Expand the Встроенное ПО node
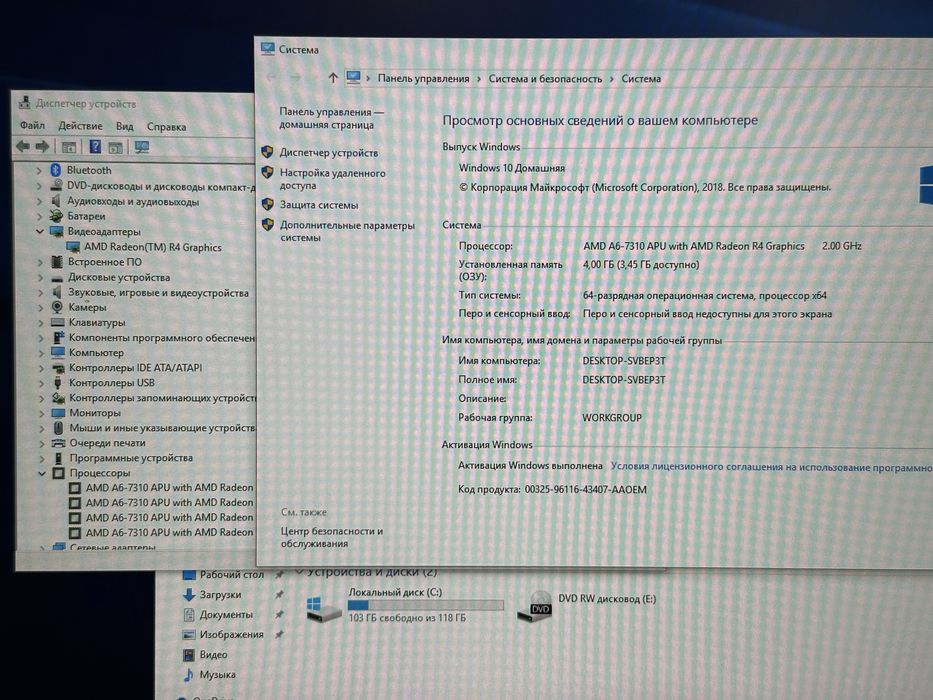933x700 pixels. coord(40,262)
